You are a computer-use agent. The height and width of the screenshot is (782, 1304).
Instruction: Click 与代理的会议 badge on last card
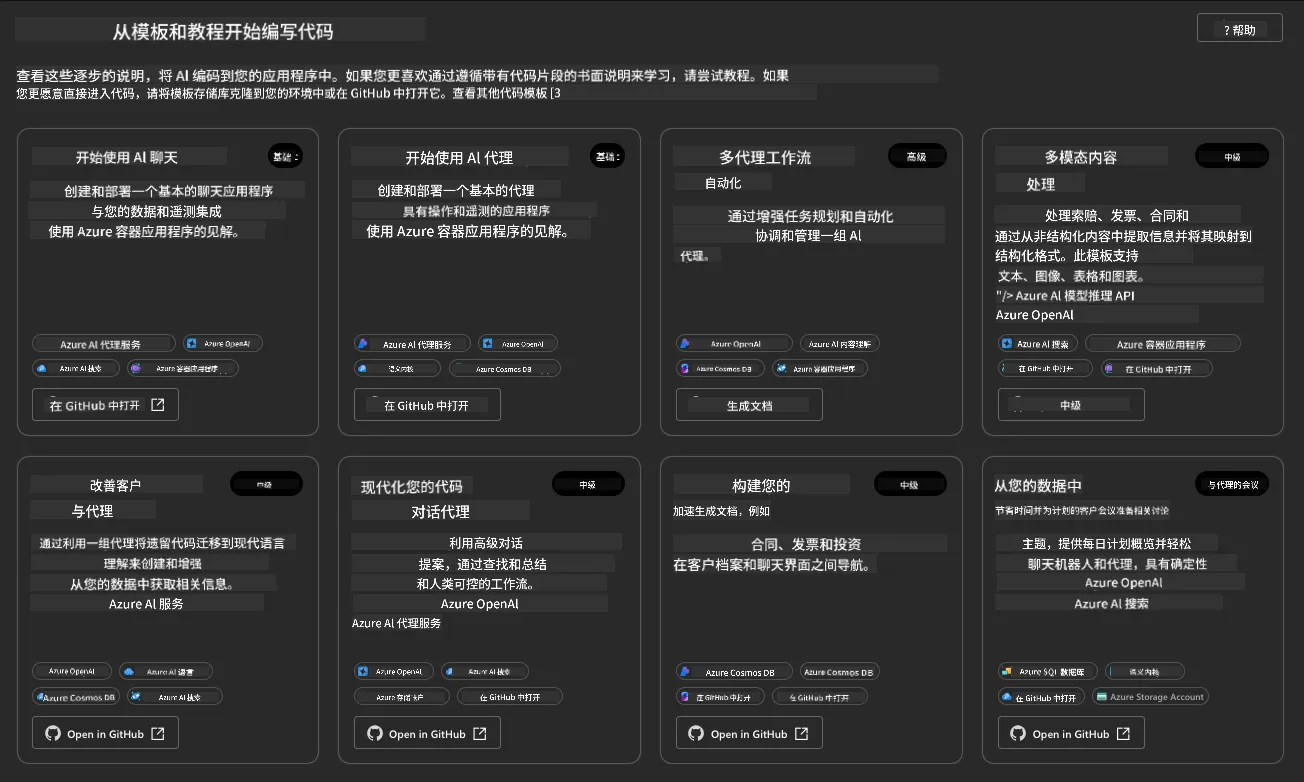(x=1232, y=485)
